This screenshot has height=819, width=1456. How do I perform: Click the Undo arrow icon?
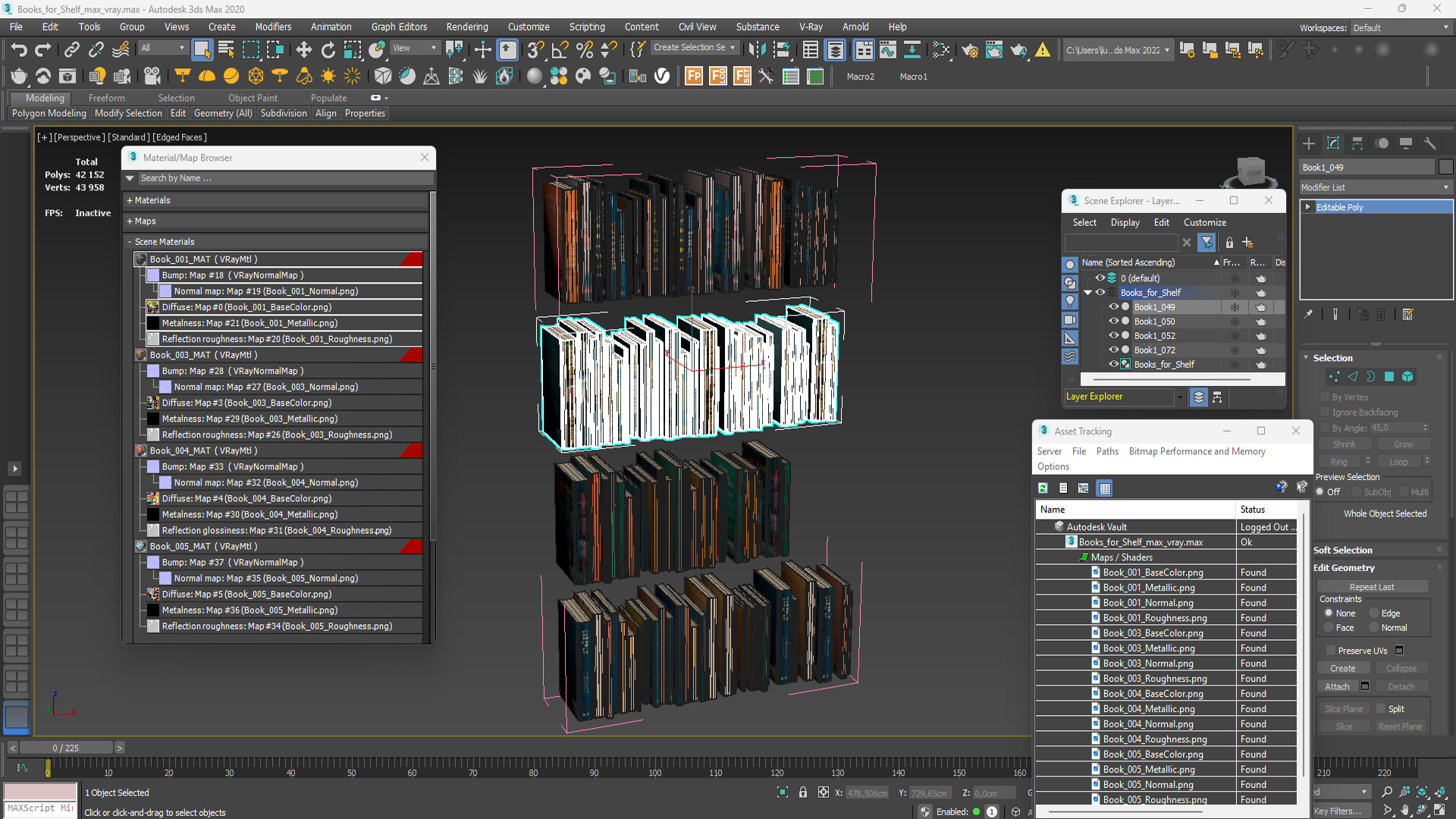(x=19, y=50)
